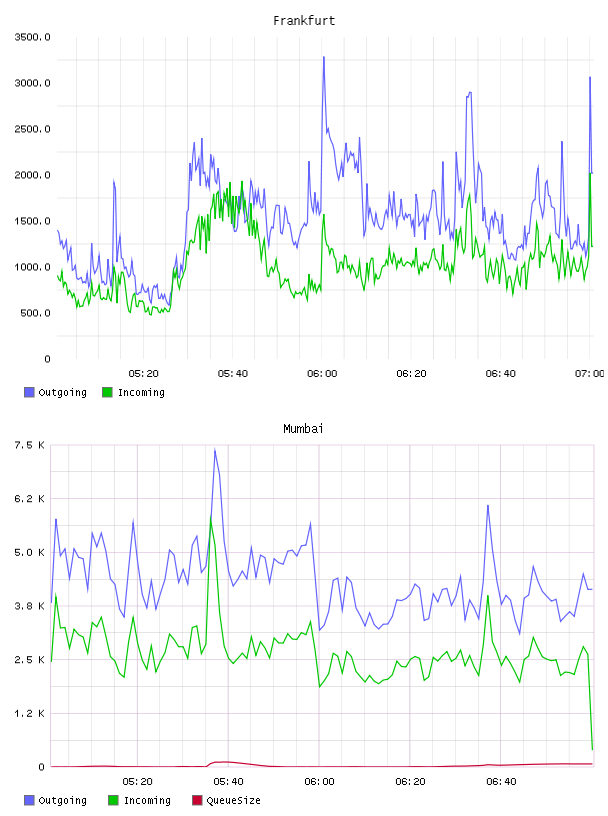Click the Outgoing label in Mumbai legend
This screenshot has width=608, height=816.
(x=63, y=800)
